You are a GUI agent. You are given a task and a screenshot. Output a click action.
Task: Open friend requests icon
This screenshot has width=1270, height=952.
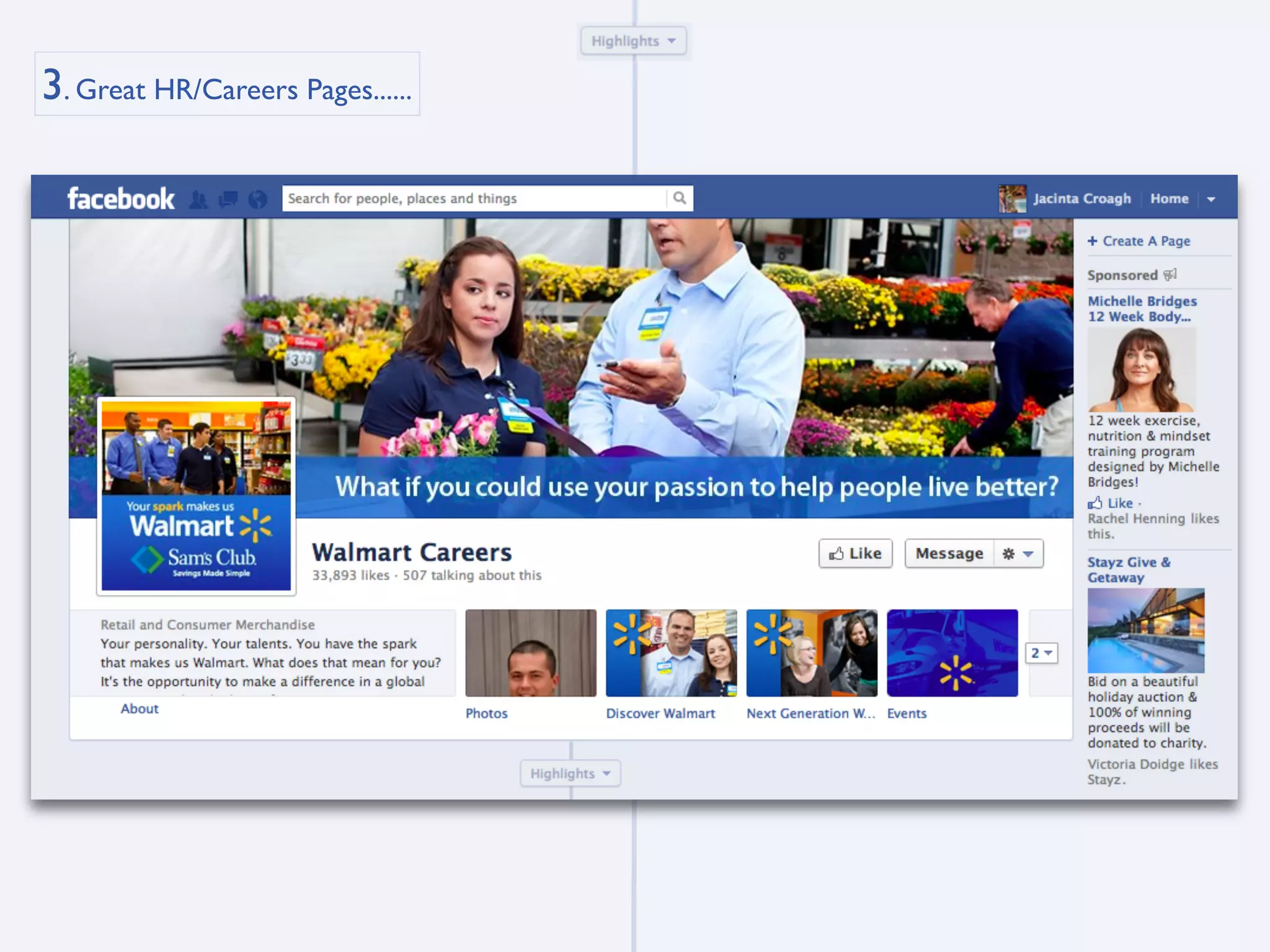[198, 199]
